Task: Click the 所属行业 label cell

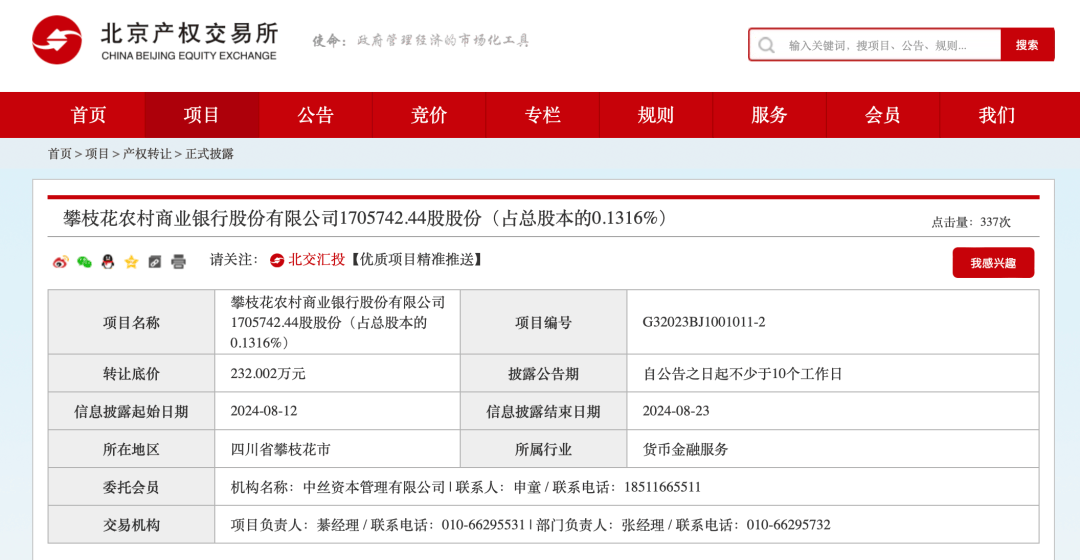Action: [x=543, y=449]
